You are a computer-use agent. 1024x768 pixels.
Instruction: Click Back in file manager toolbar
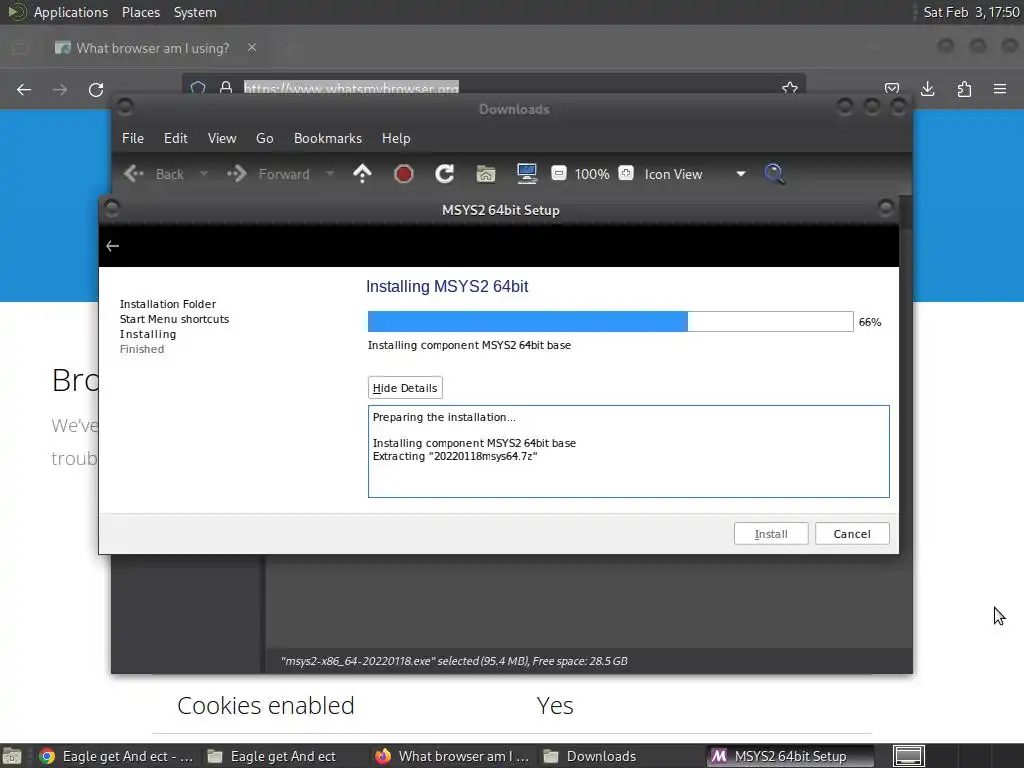pos(154,174)
